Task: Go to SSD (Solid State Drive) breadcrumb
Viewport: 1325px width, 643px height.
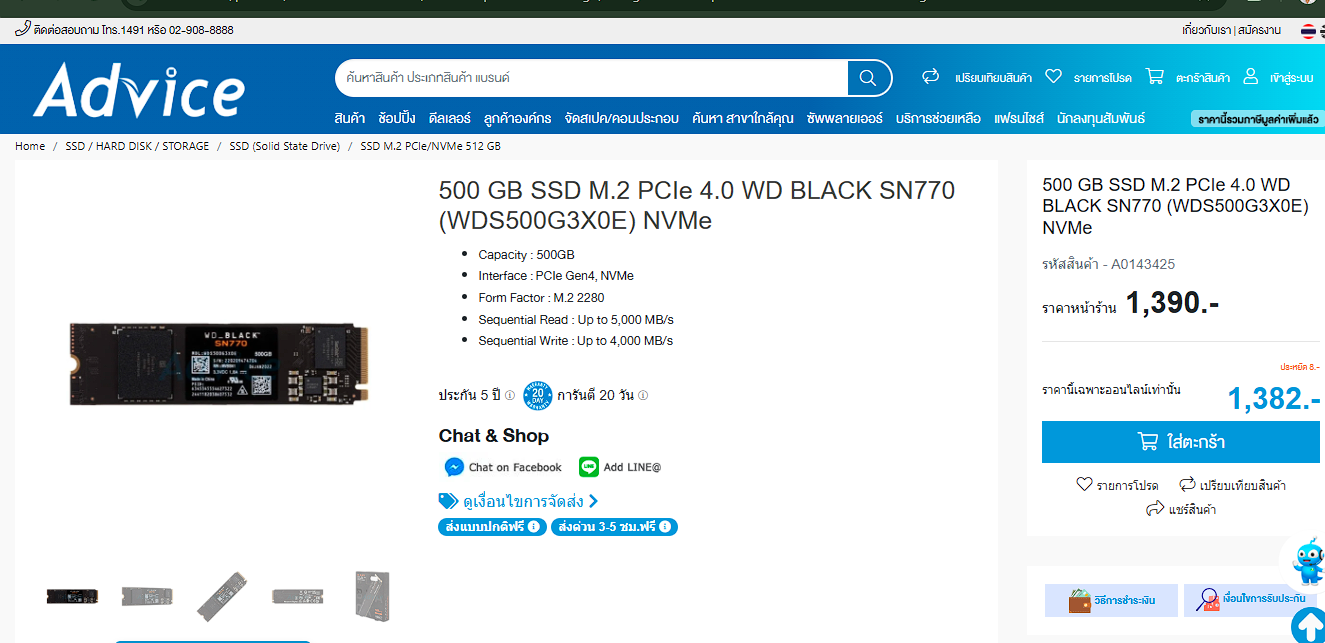Action: pos(284,146)
